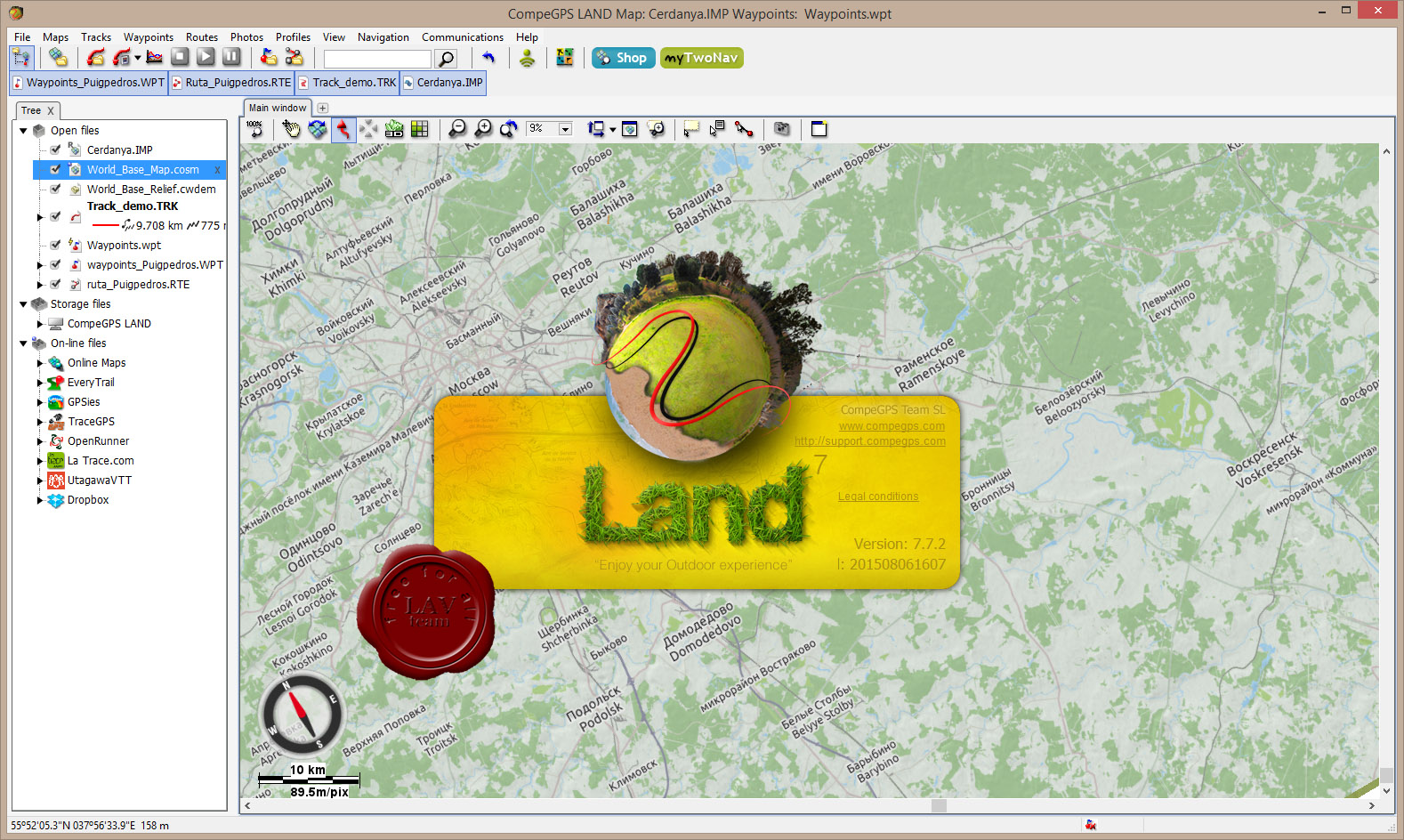Click the 100% zoom icon

255,129
